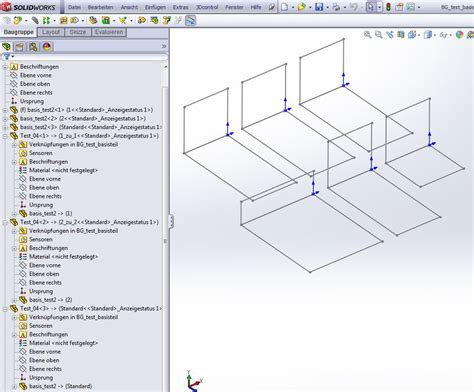Select Material <nicht festgelegt> under Test_04<2>
The width and height of the screenshot is (474, 392).
[x=63, y=257]
